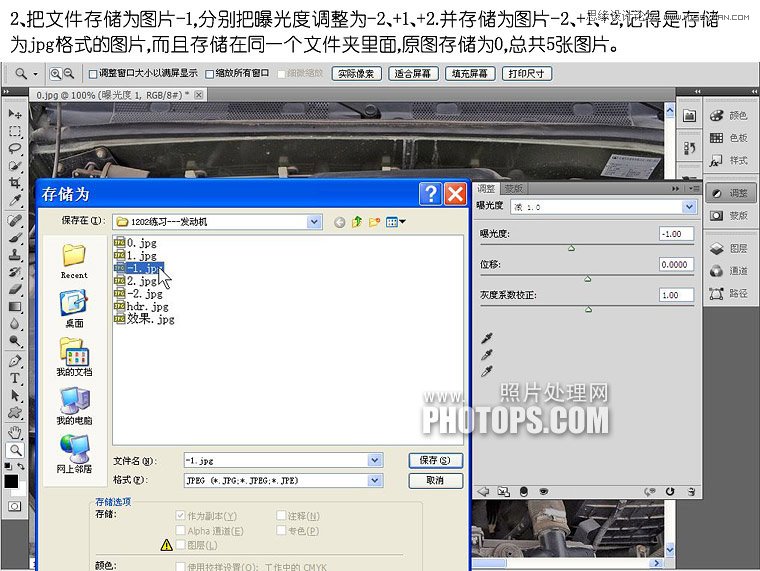Click the Quick Mask mode icon
Viewport: 760px width, 571px height.
(x=15, y=507)
